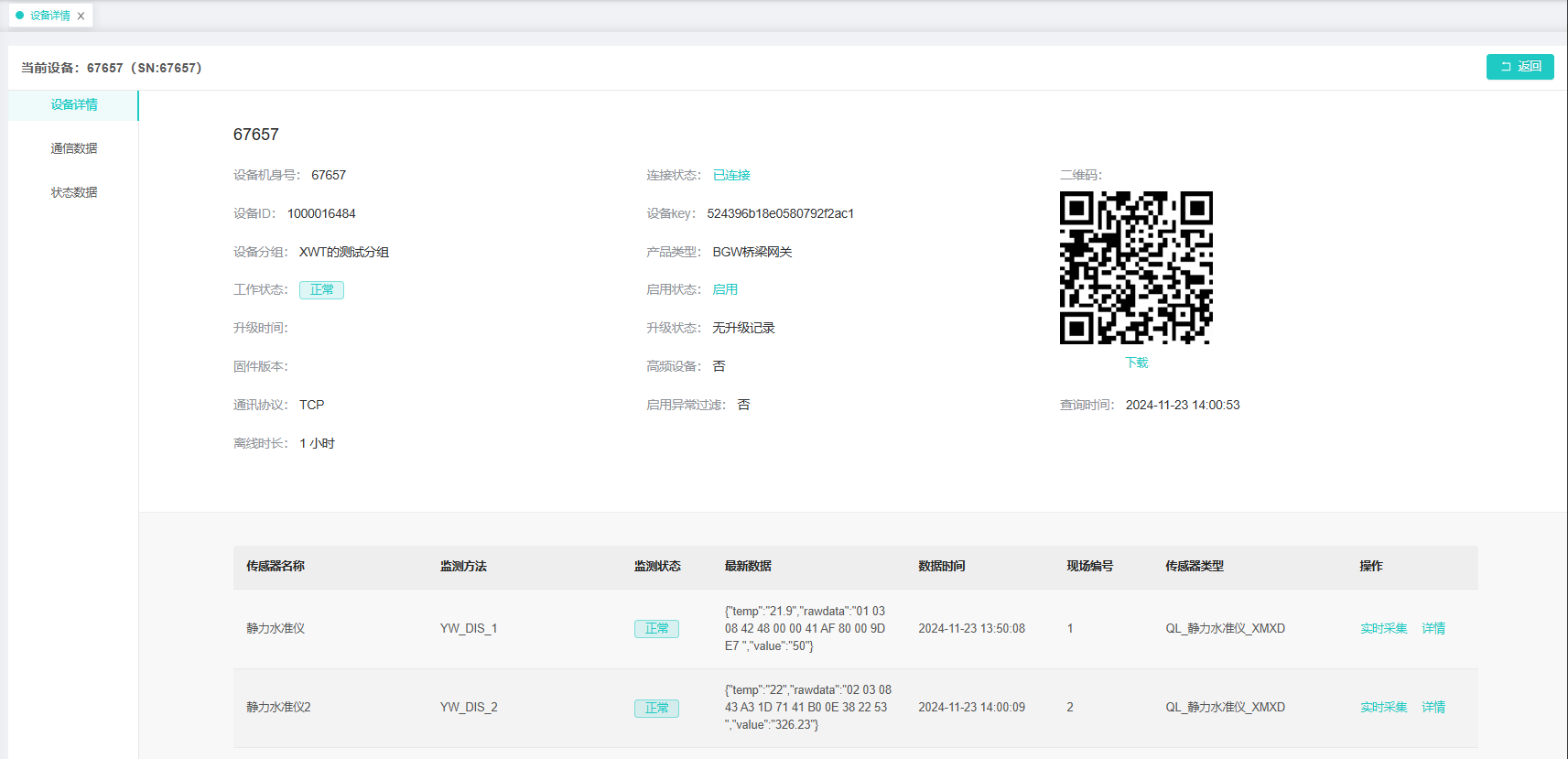Switch to 通信数据 in sidebar
Image resolution: width=1568 pixels, height=759 pixels.
point(74,148)
